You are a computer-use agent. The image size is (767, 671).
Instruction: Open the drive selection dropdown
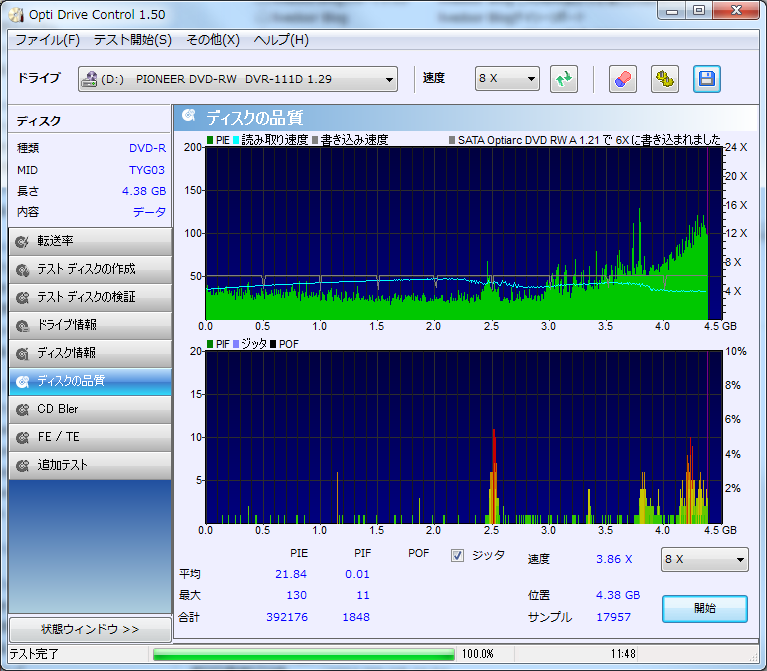pyautogui.click(x=238, y=79)
